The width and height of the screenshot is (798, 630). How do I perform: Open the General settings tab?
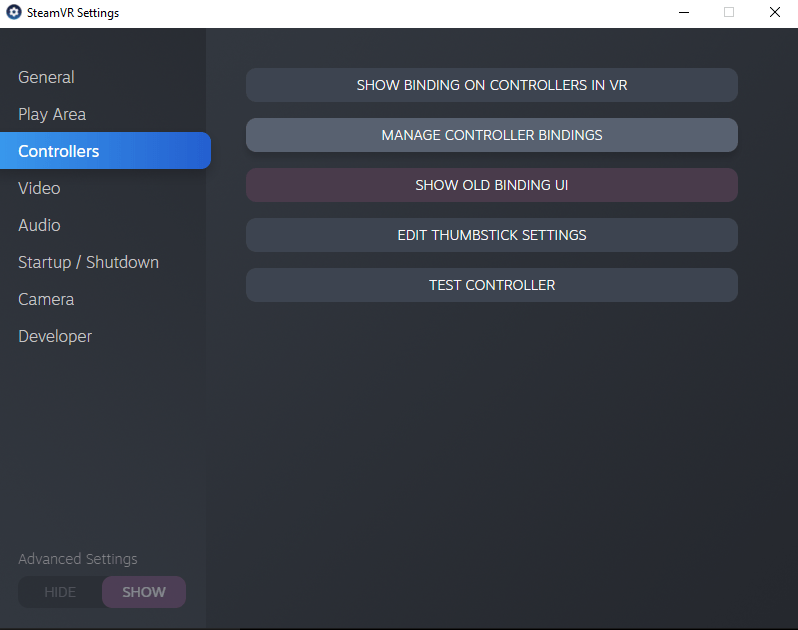tap(46, 77)
